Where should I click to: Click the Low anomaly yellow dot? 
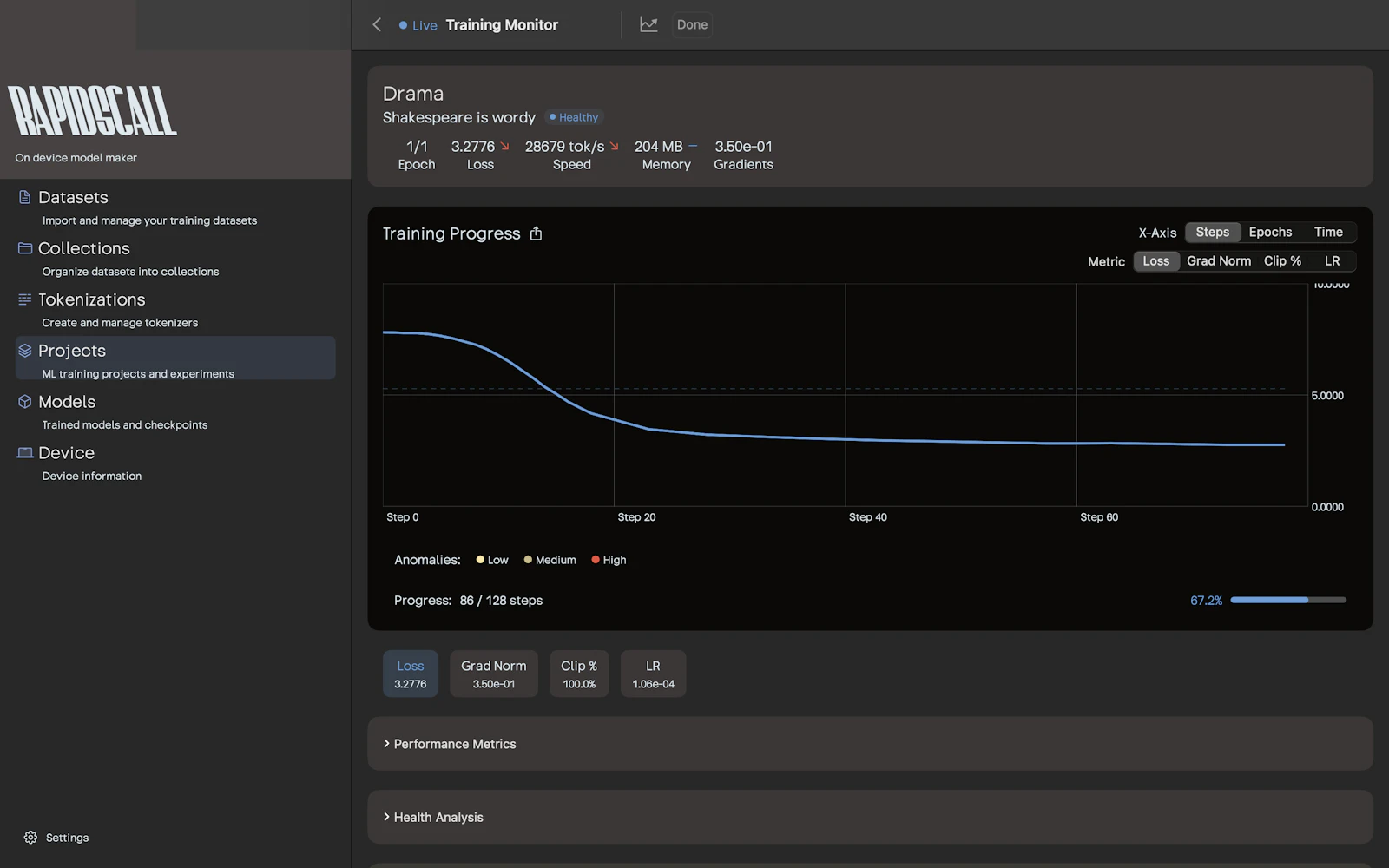tap(480, 560)
